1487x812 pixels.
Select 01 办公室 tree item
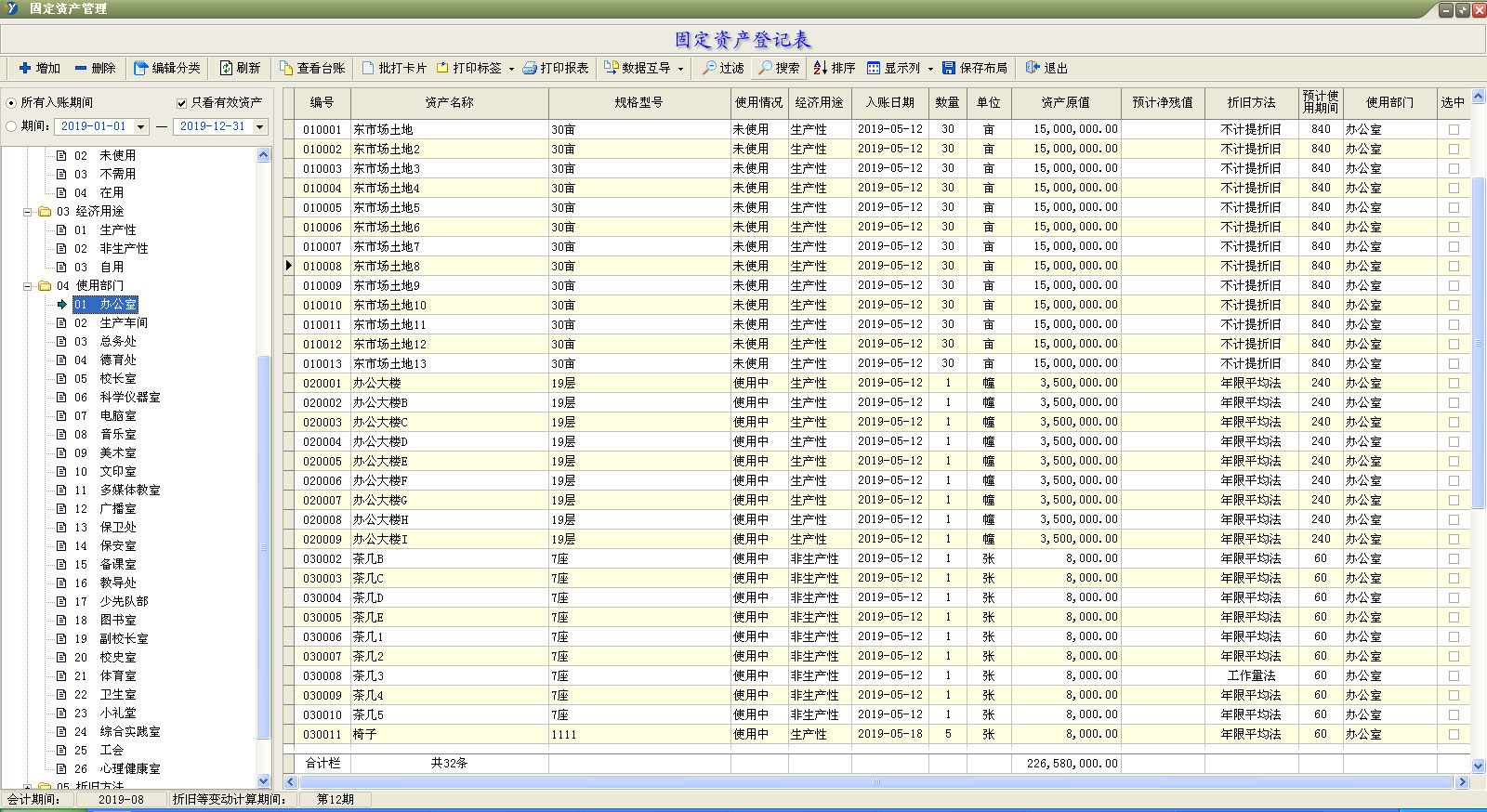(x=105, y=304)
